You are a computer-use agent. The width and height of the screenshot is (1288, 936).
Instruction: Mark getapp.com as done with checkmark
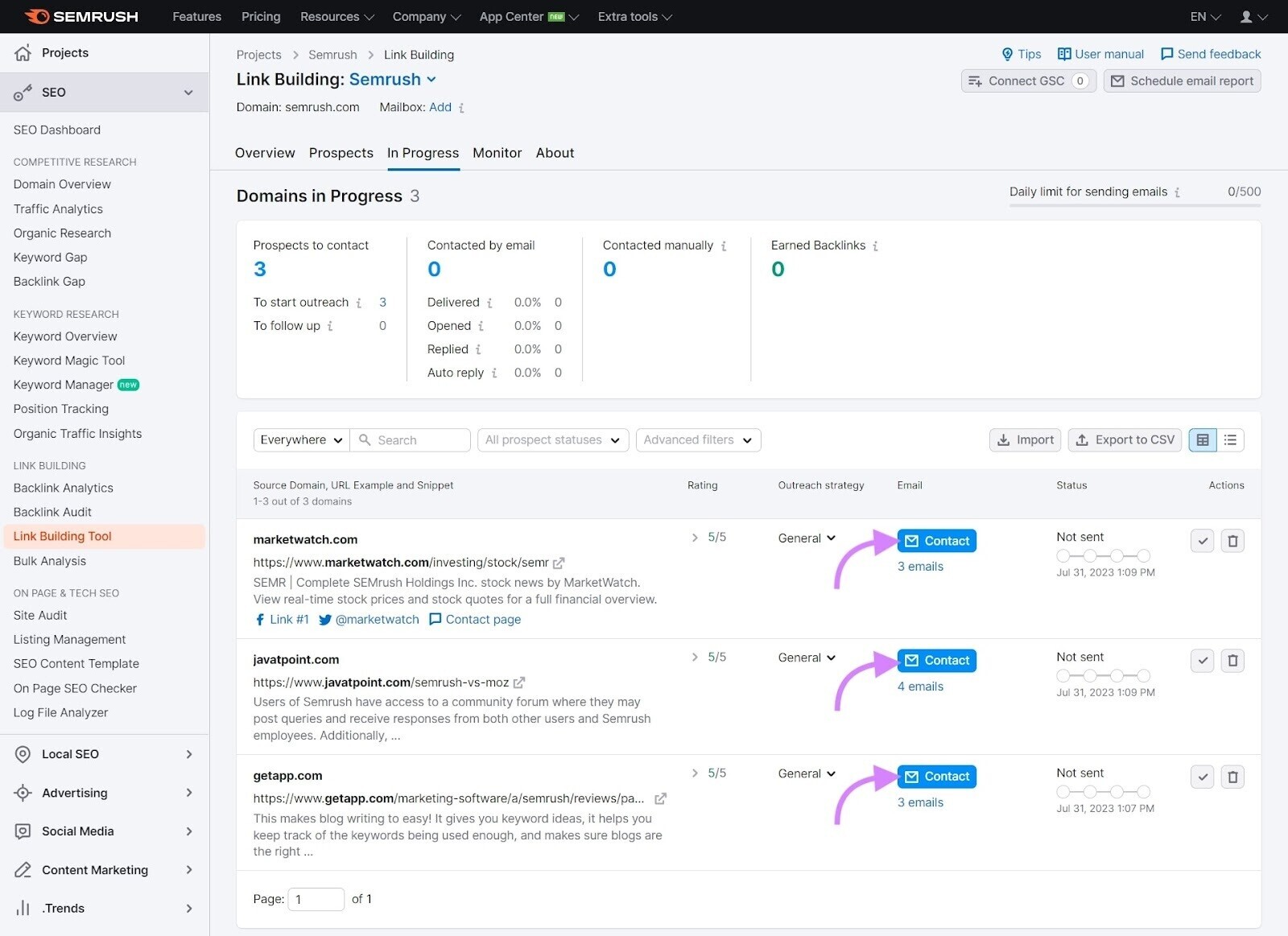point(1202,777)
